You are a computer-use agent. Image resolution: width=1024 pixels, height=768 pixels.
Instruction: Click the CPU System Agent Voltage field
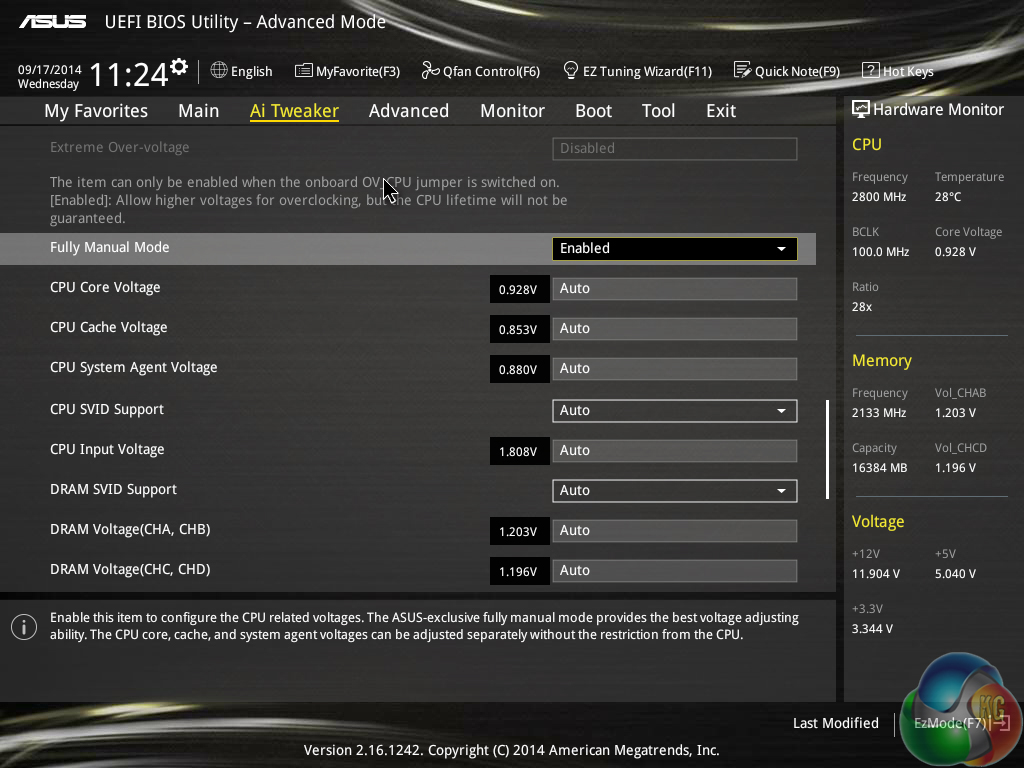point(675,368)
